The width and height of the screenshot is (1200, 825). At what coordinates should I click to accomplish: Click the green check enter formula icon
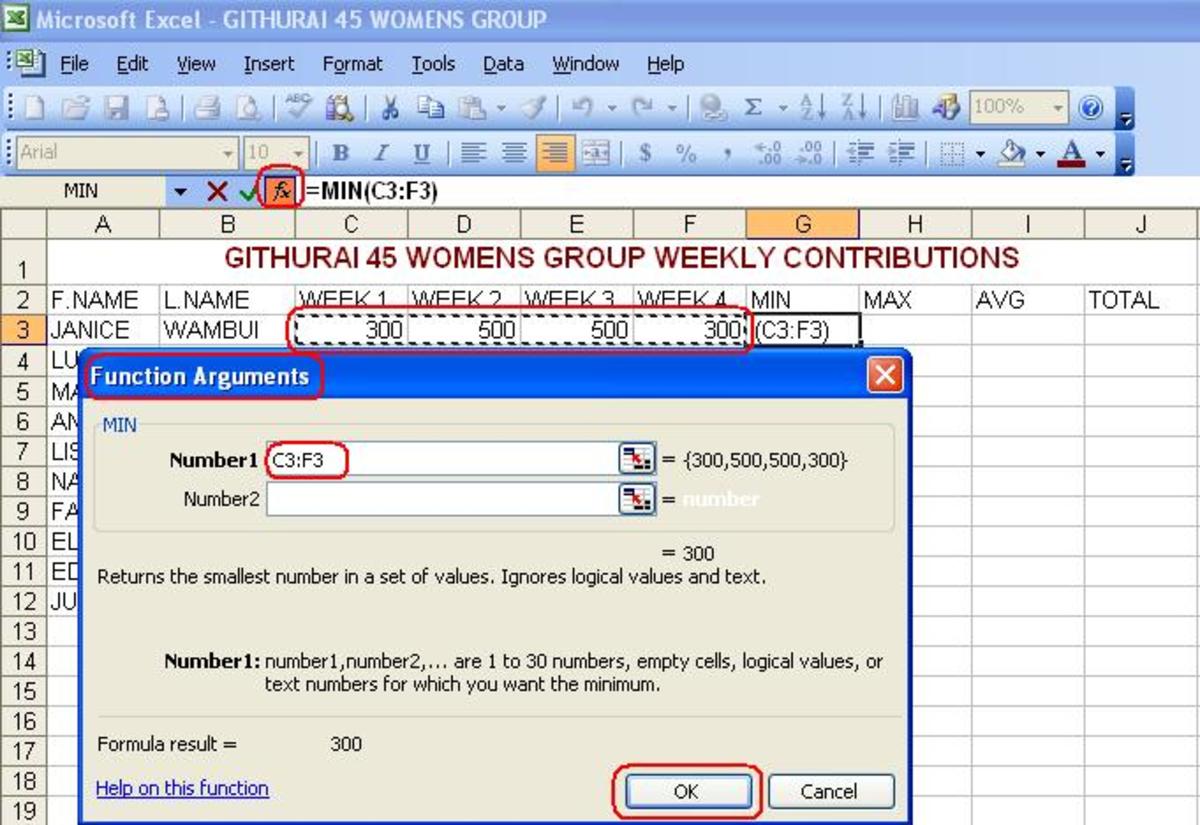248,191
